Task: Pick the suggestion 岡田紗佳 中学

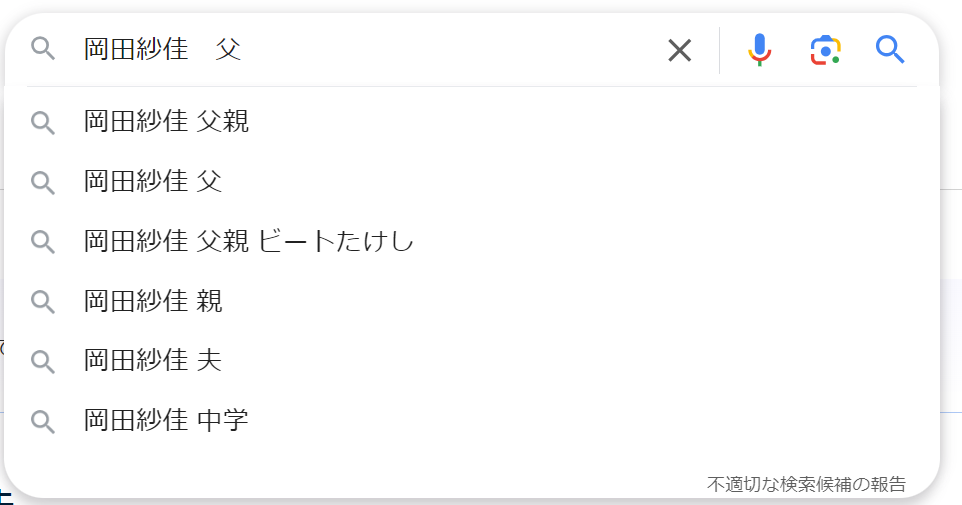Action: (472, 420)
